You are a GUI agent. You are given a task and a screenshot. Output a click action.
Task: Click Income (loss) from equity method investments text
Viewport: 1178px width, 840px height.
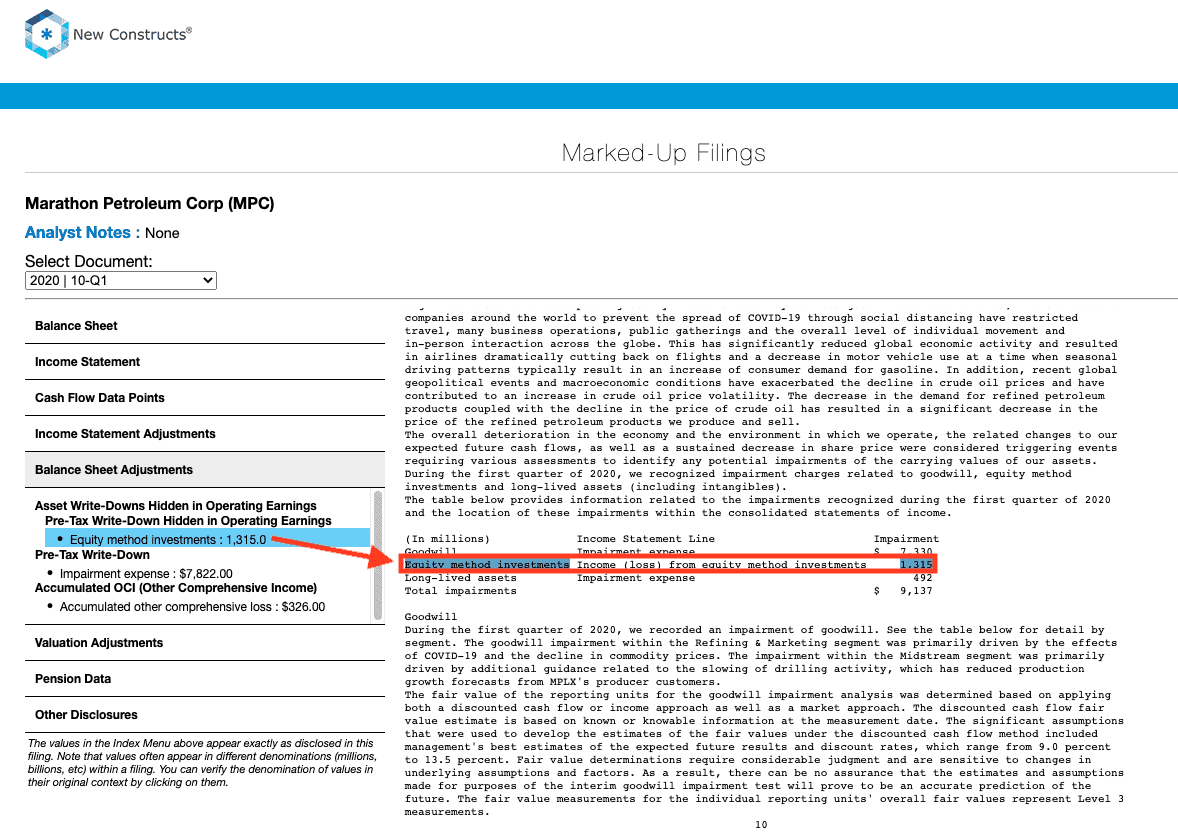pyautogui.click(x=721, y=565)
